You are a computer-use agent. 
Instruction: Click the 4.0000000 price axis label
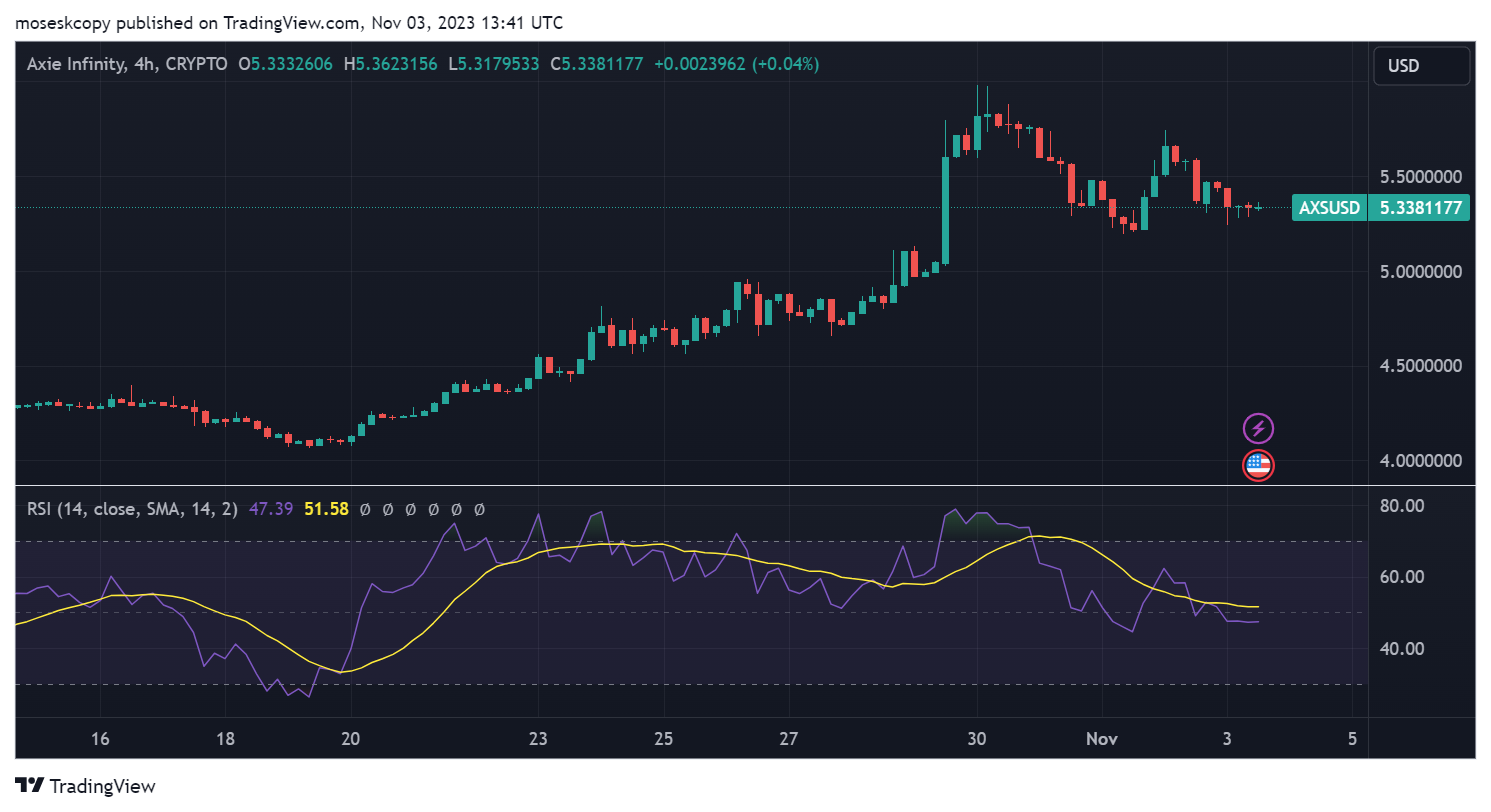tap(1423, 461)
